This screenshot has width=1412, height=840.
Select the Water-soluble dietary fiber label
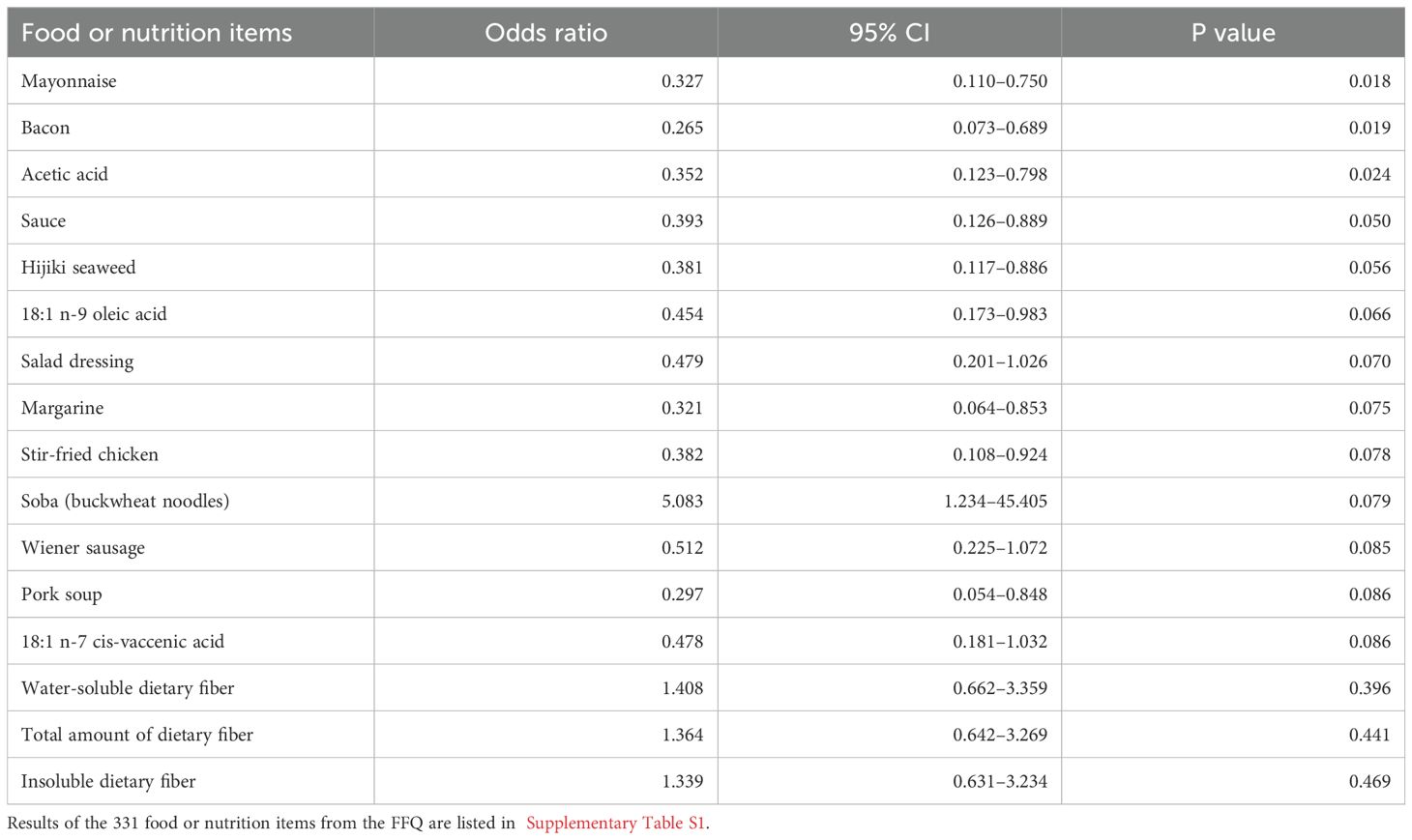[x=128, y=688]
